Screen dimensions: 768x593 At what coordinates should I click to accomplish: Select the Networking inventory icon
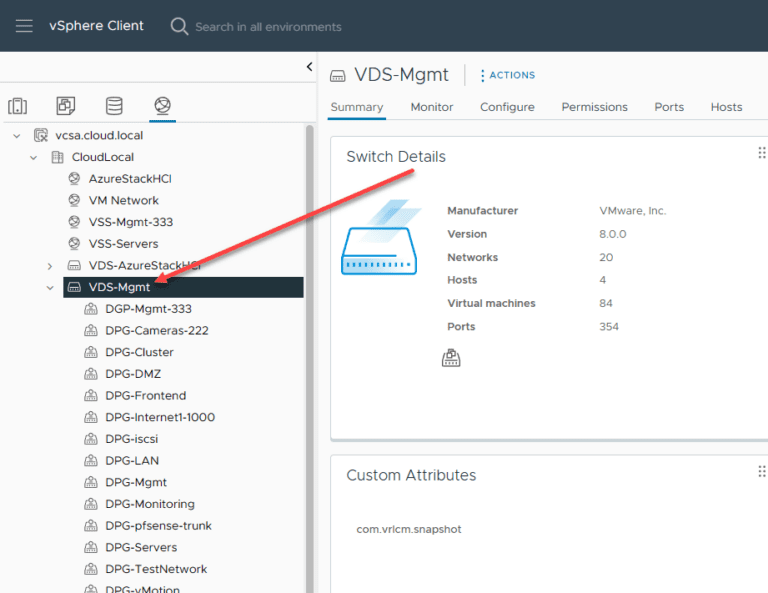(163, 106)
